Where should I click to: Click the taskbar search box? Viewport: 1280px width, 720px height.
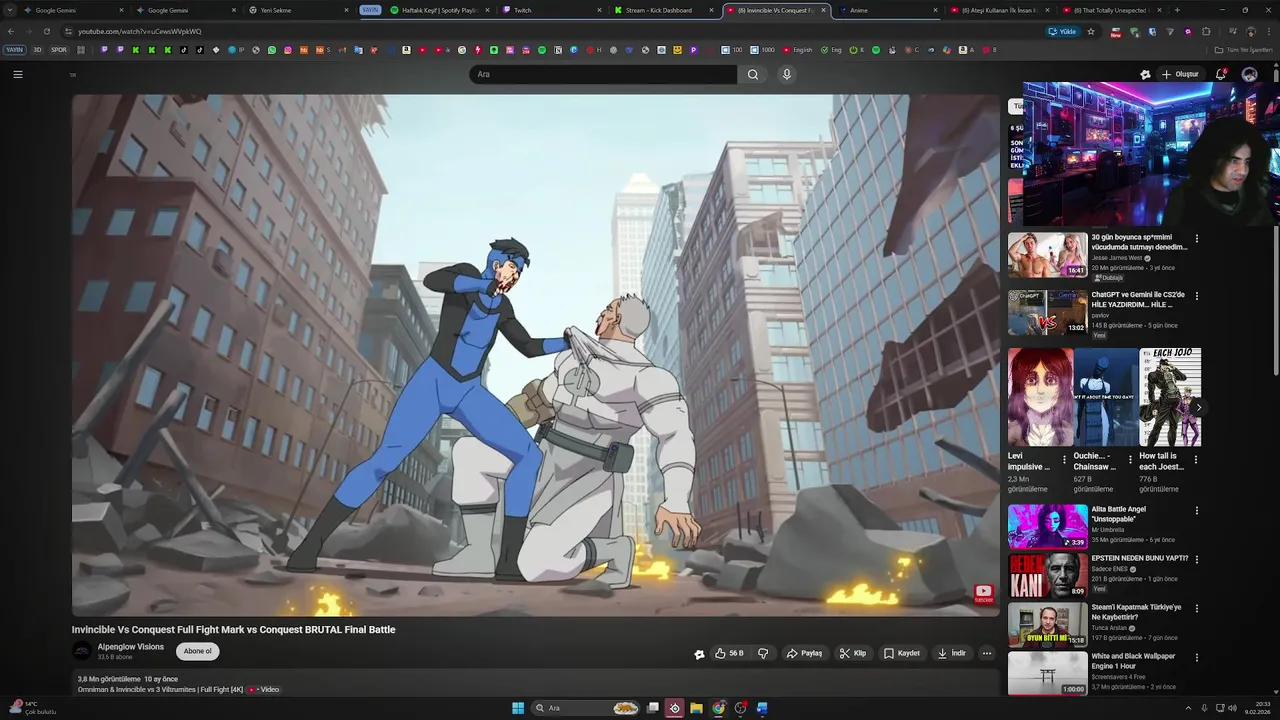(x=587, y=708)
